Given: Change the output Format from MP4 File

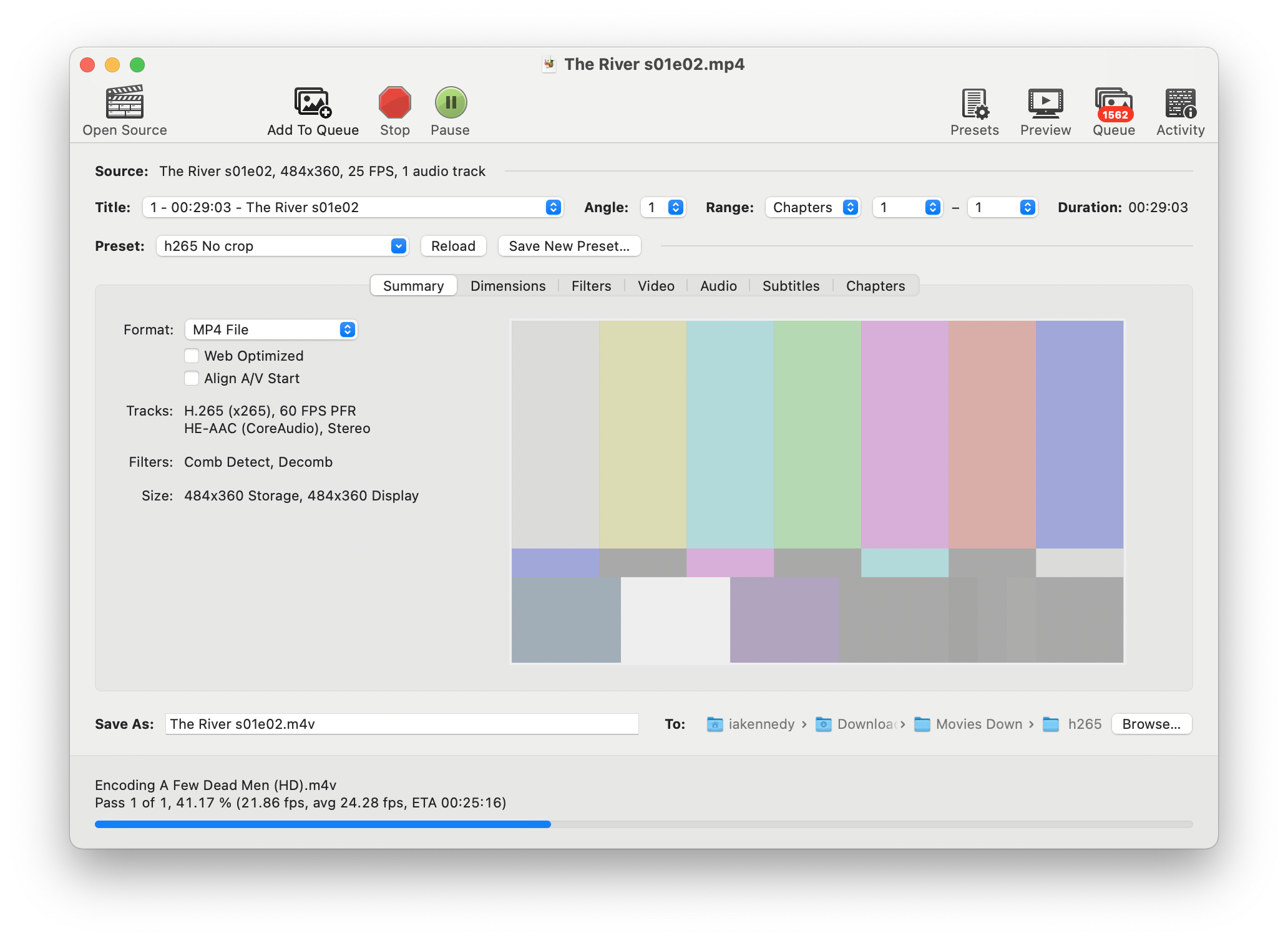Looking at the screenshot, I should [347, 329].
